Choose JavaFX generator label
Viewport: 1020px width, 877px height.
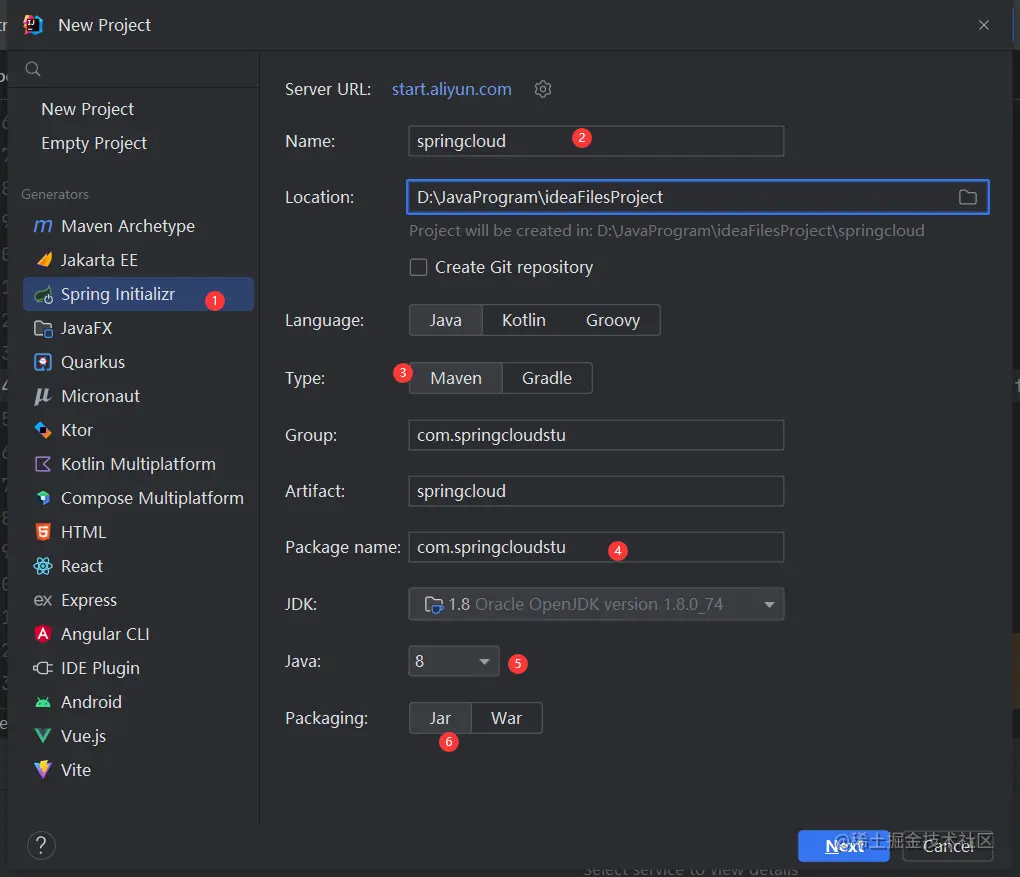(x=87, y=329)
